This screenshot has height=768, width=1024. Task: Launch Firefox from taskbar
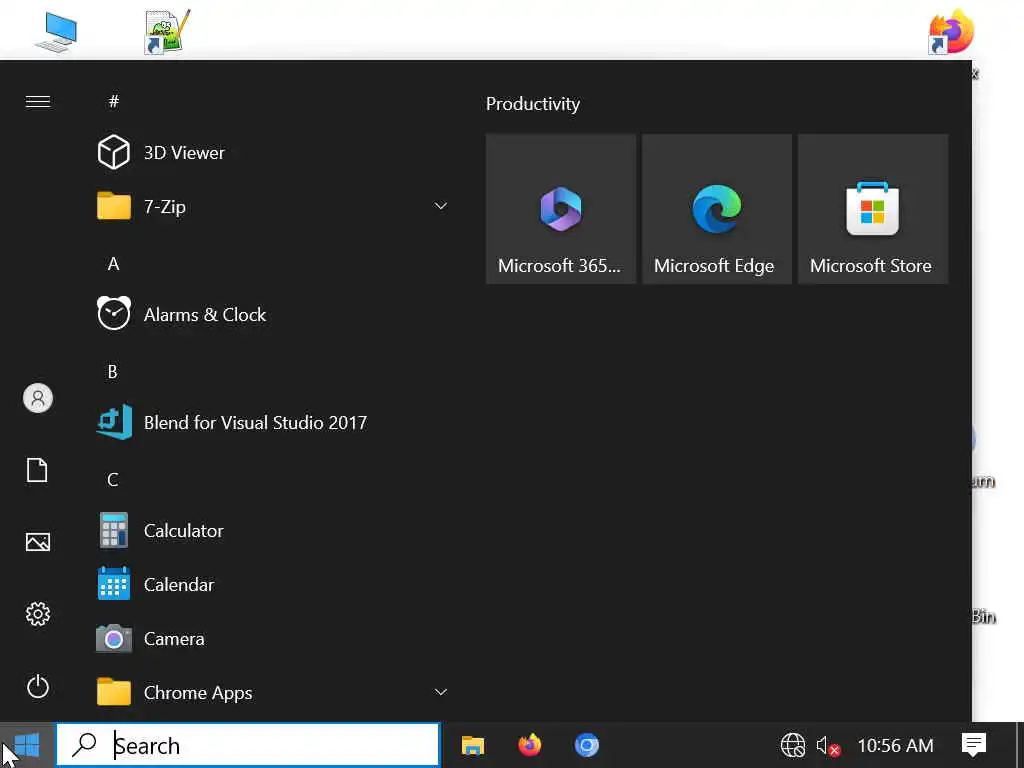tap(530, 745)
